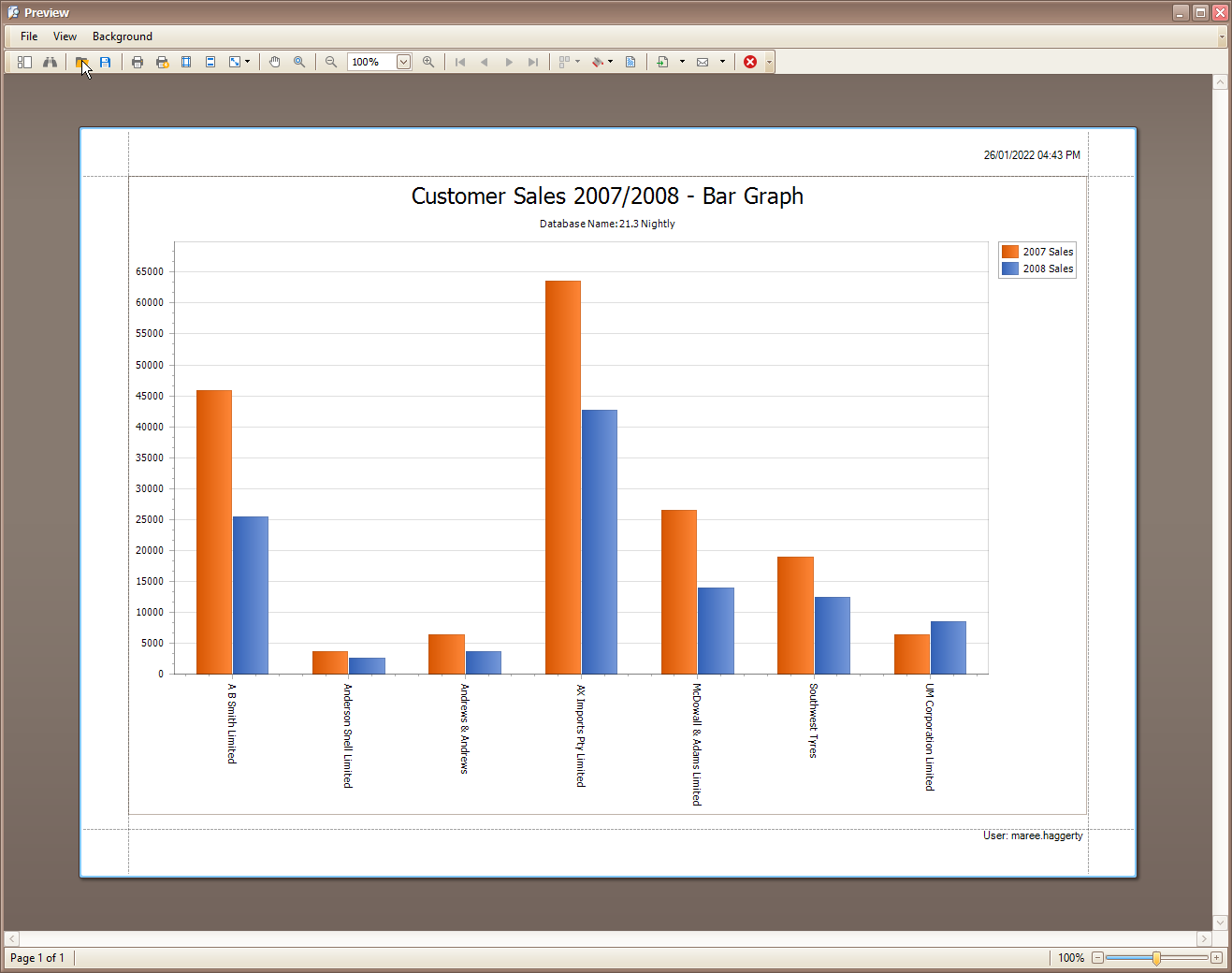Click the "2007 Sales" legend label
The width and height of the screenshot is (1232, 973).
[1048, 252]
